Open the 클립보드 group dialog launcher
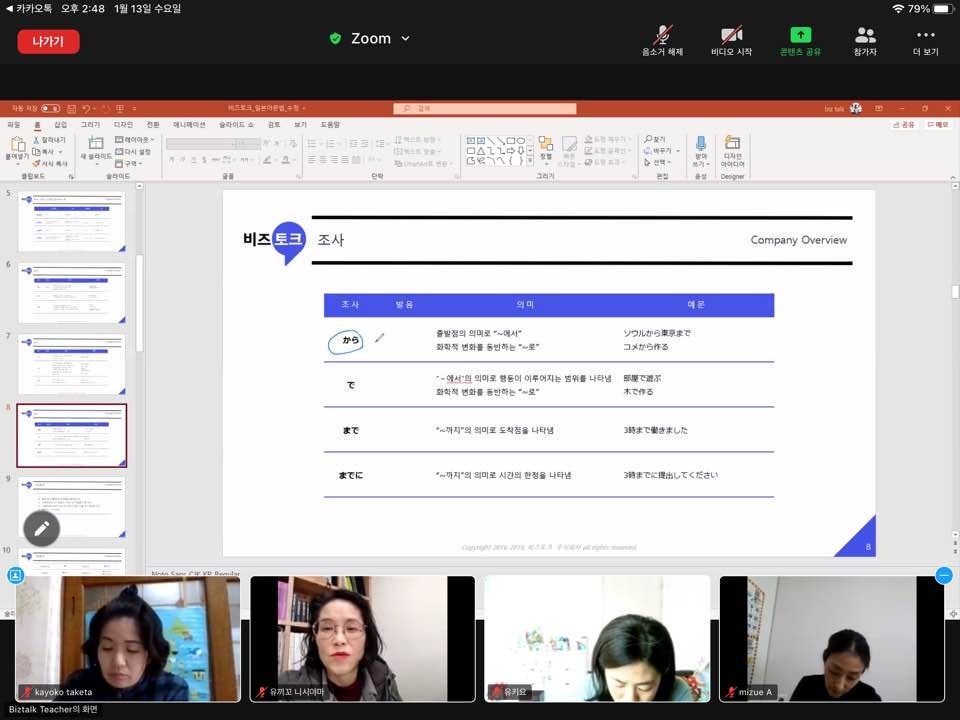This screenshot has width=960, height=720. pyautogui.click(x=71, y=176)
